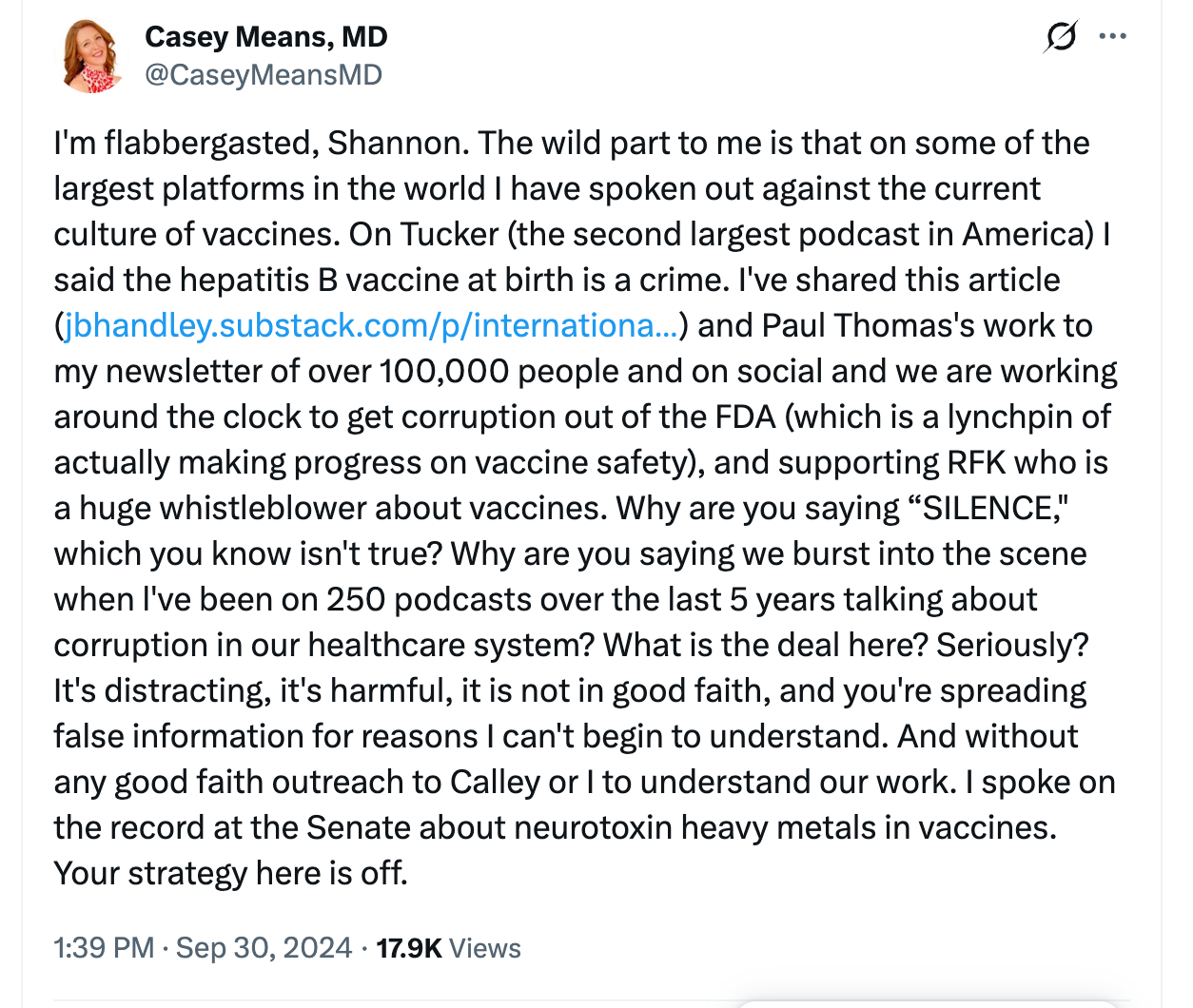Click Casey Means profile avatar photo
The width and height of the screenshot is (1193, 1008).
[93, 56]
